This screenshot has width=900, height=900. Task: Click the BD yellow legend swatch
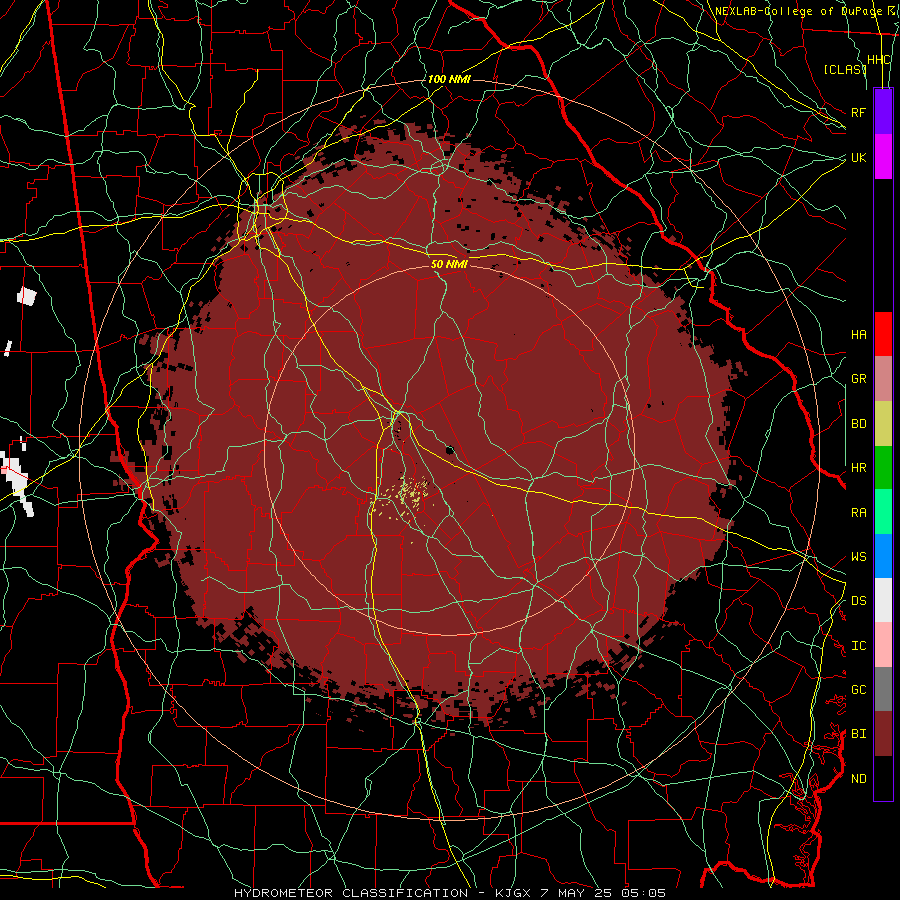click(x=883, y=424)
